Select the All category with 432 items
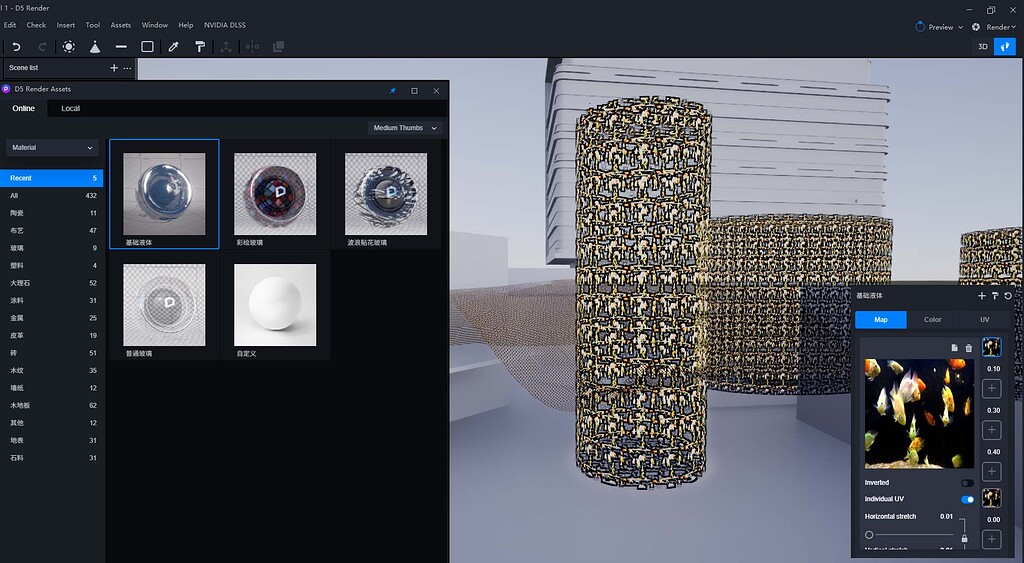 (52, 195)
